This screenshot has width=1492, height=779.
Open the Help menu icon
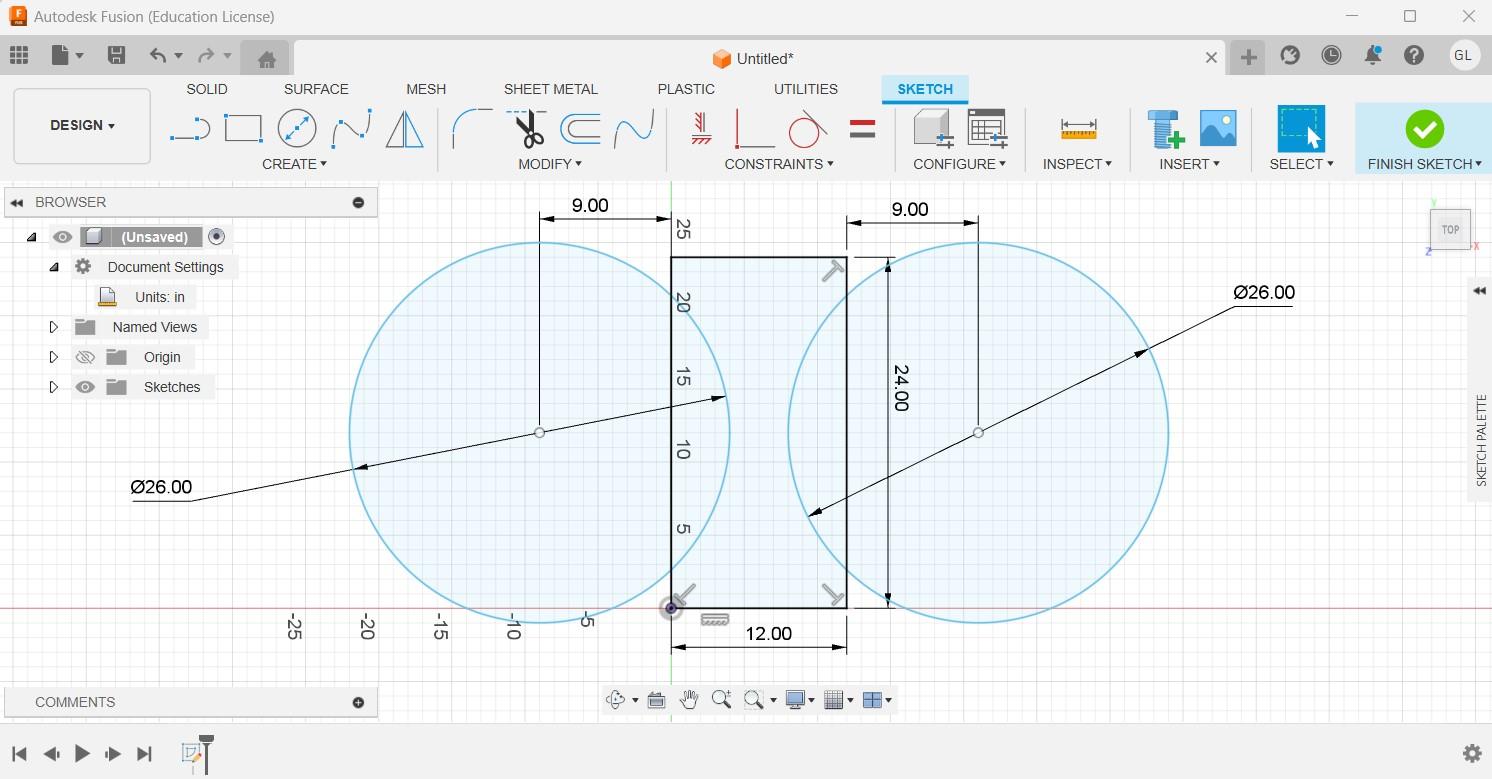point(1414,56)
